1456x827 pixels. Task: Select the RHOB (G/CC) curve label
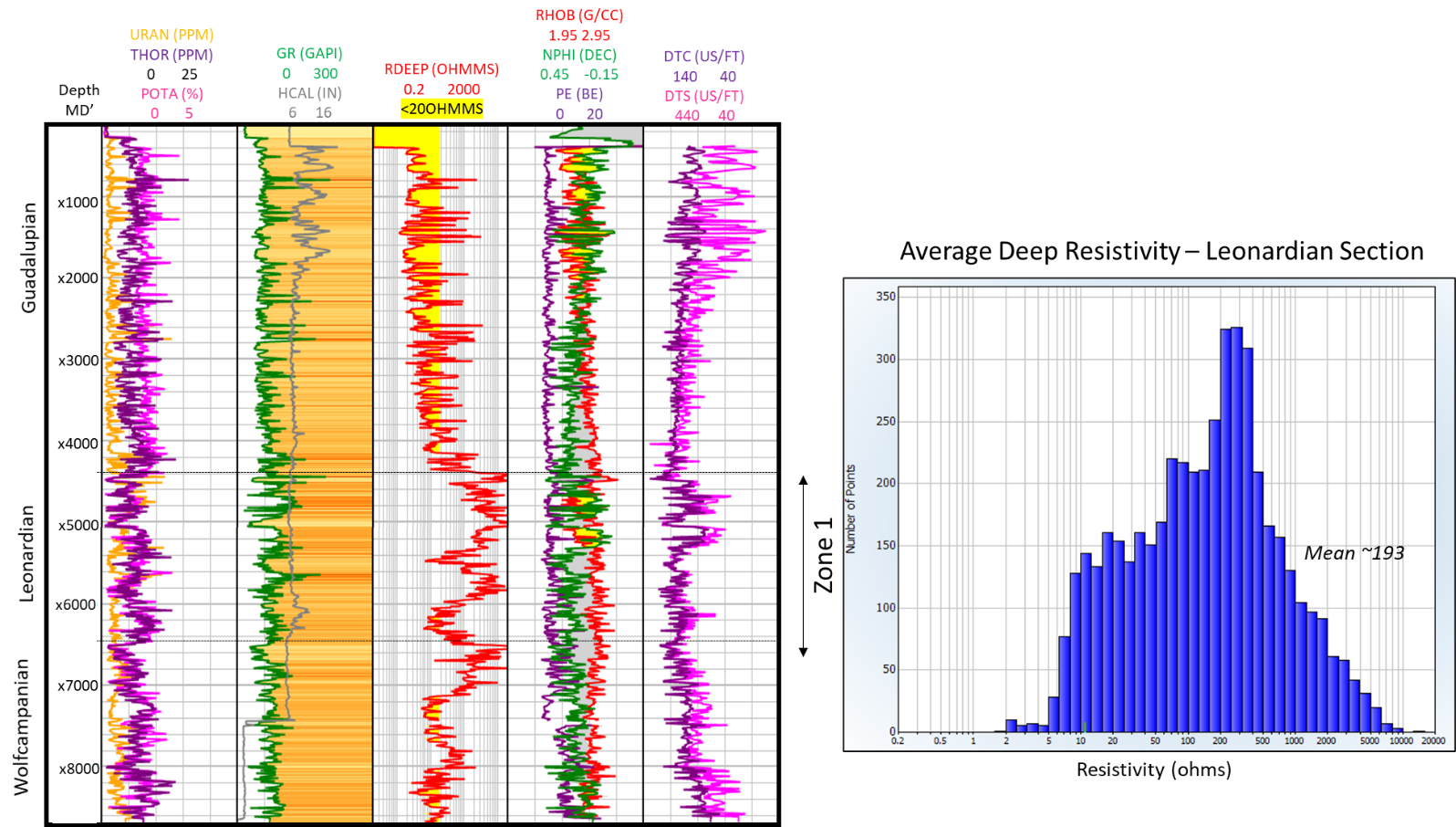coord(579,16)
